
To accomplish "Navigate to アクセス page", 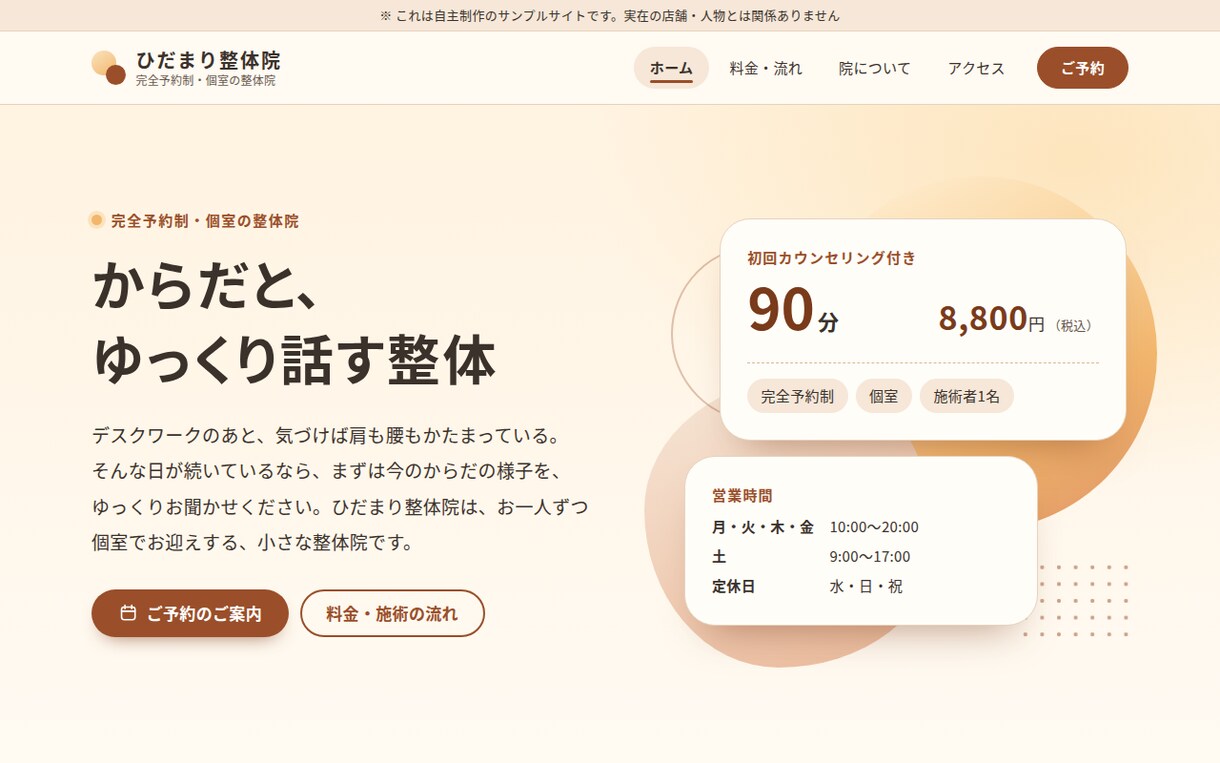I will click(976, 68).
